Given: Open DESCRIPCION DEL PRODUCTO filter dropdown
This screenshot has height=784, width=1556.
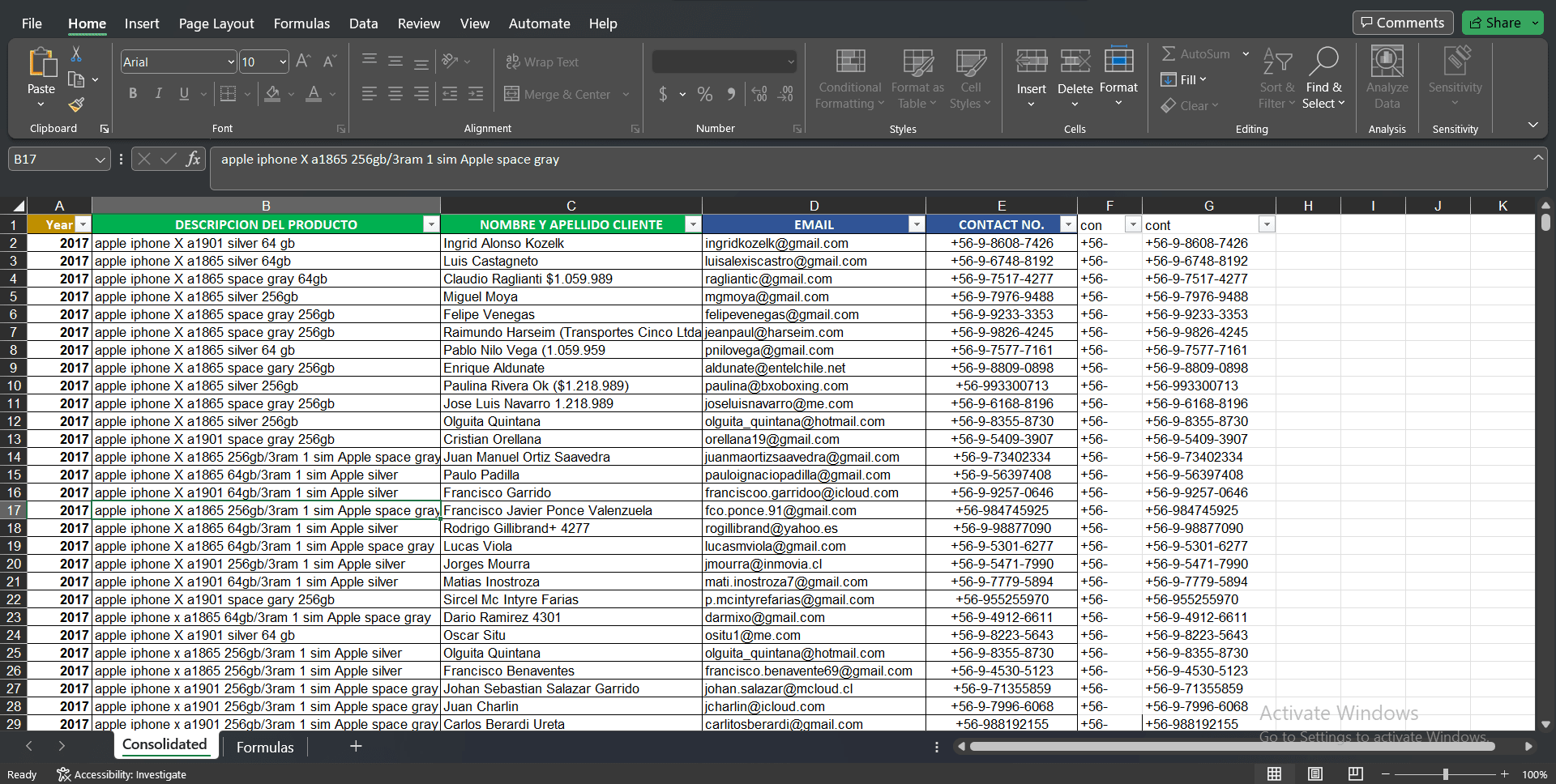Looking at the screenshot, I should [431, 224].
